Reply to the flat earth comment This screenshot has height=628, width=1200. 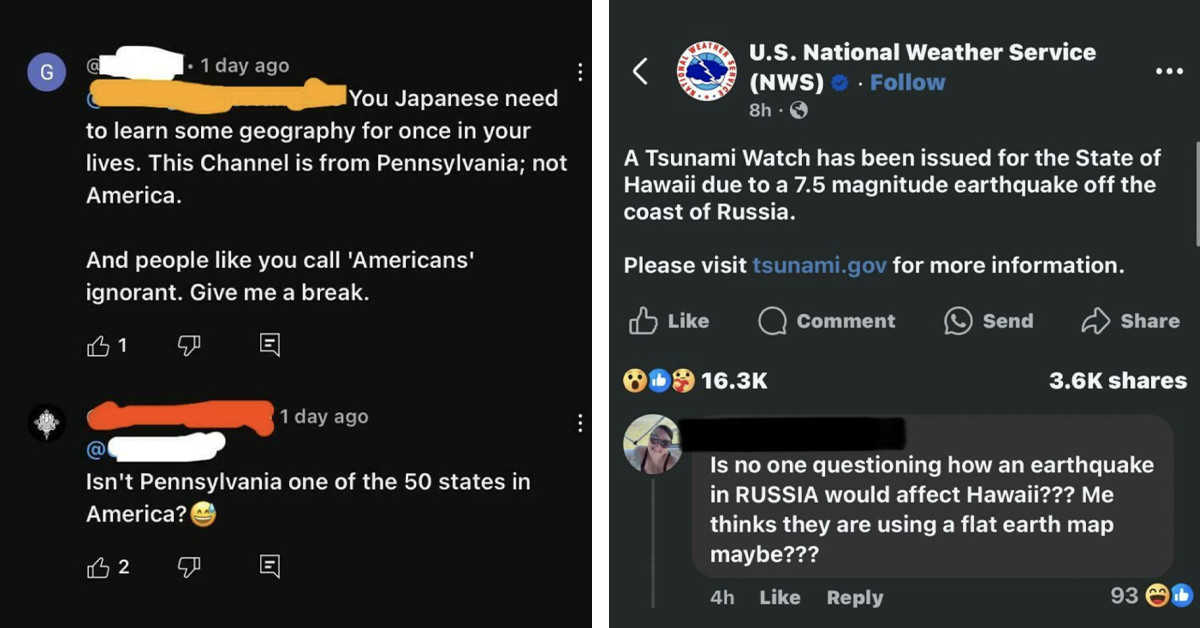point(854,597)
